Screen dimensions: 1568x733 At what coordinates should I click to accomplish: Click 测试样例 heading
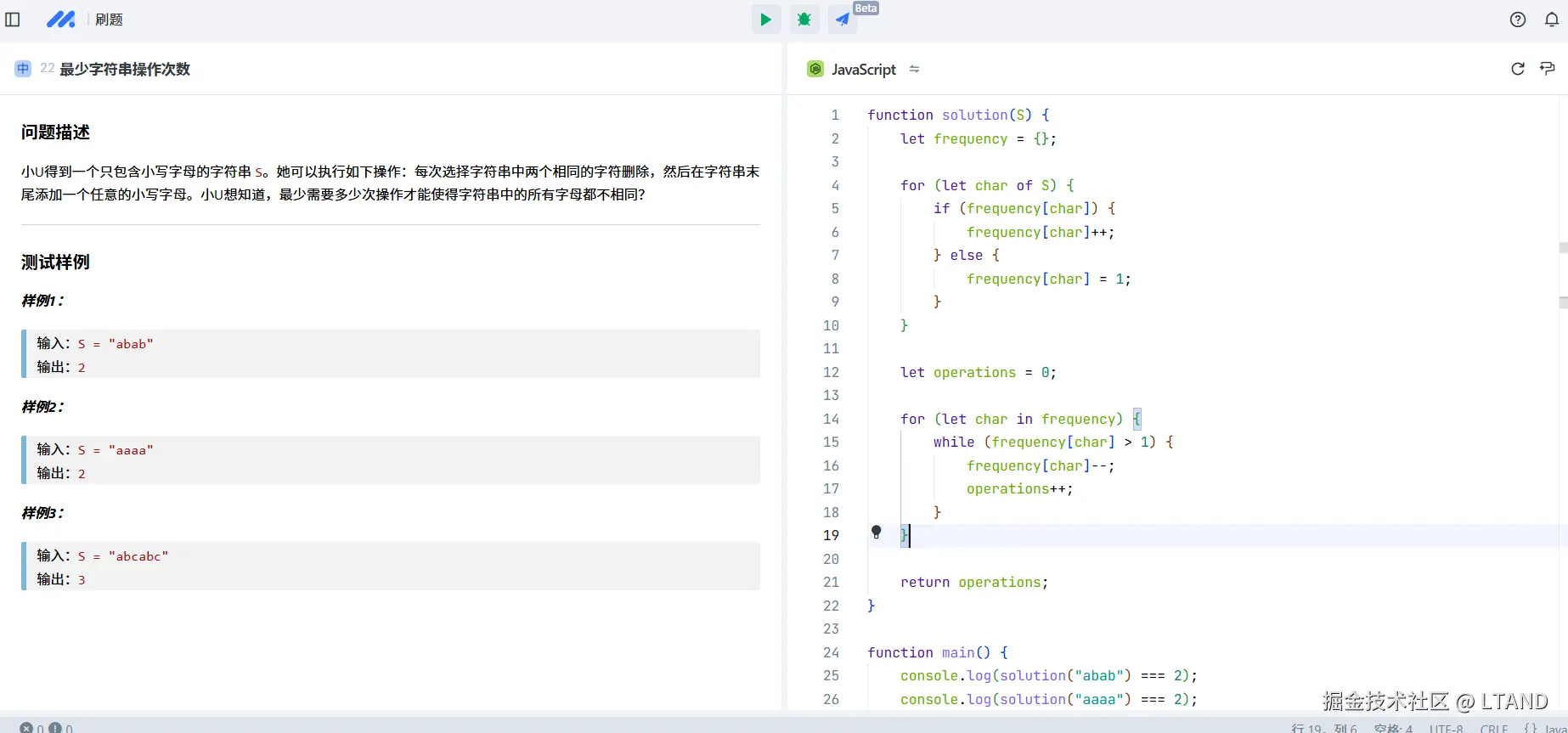pos(55,262)
